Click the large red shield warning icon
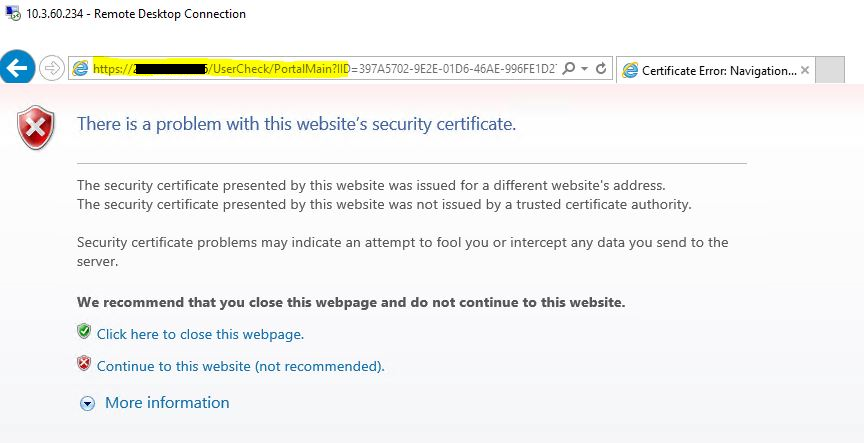Viewport: 864px width, 443px height. (37, 127)
